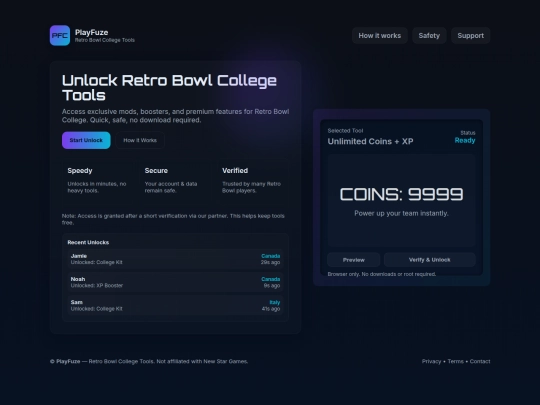Click the Verify & Unlock button
The height and width of the screenshot is (405, 540).
429,260
